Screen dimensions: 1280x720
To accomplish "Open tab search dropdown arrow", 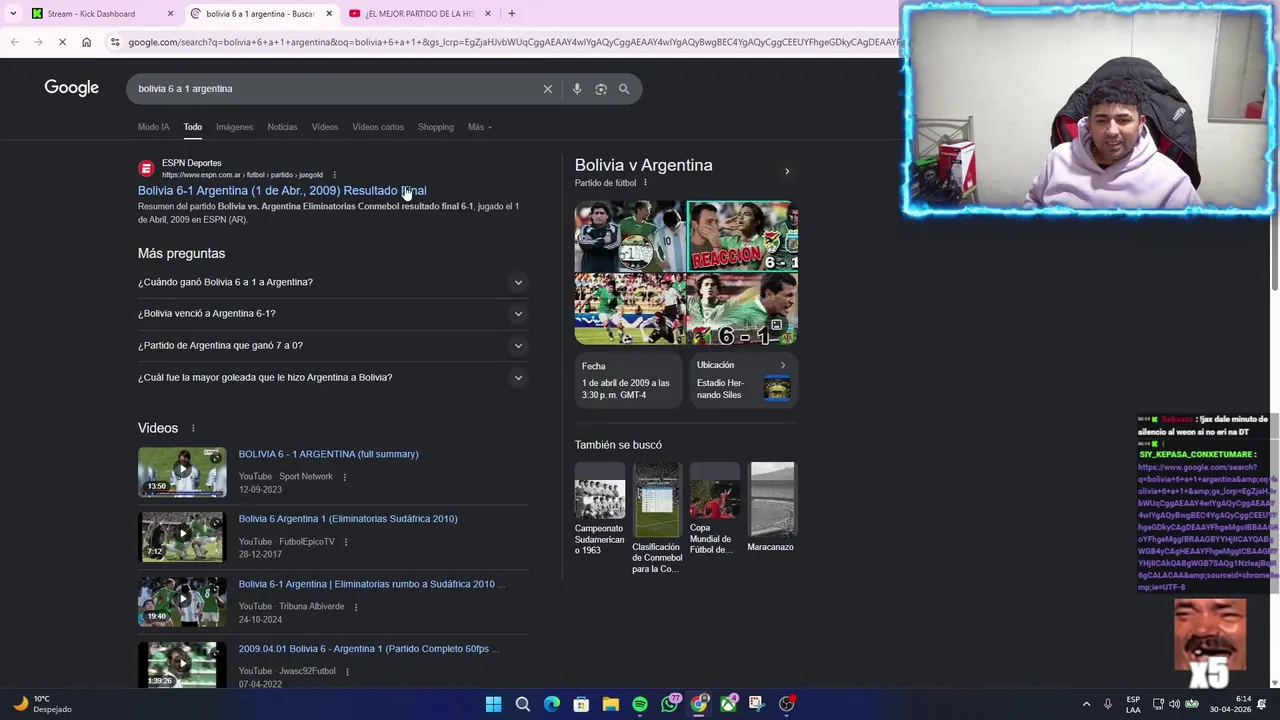I will point(13,13).
